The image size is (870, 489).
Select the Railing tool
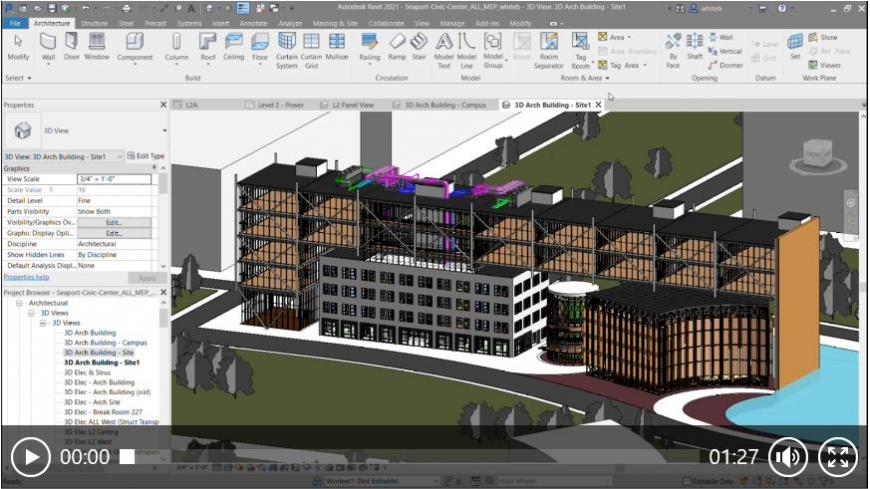pyautogui.click(x=370, y=47)
